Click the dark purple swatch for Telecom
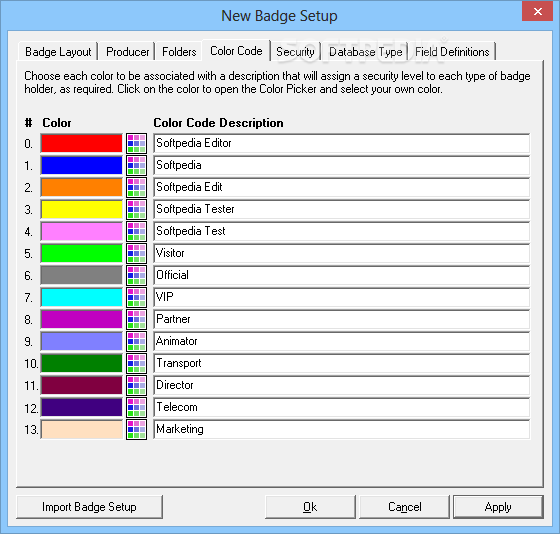560x534 pixels. (x=82, y=407)
